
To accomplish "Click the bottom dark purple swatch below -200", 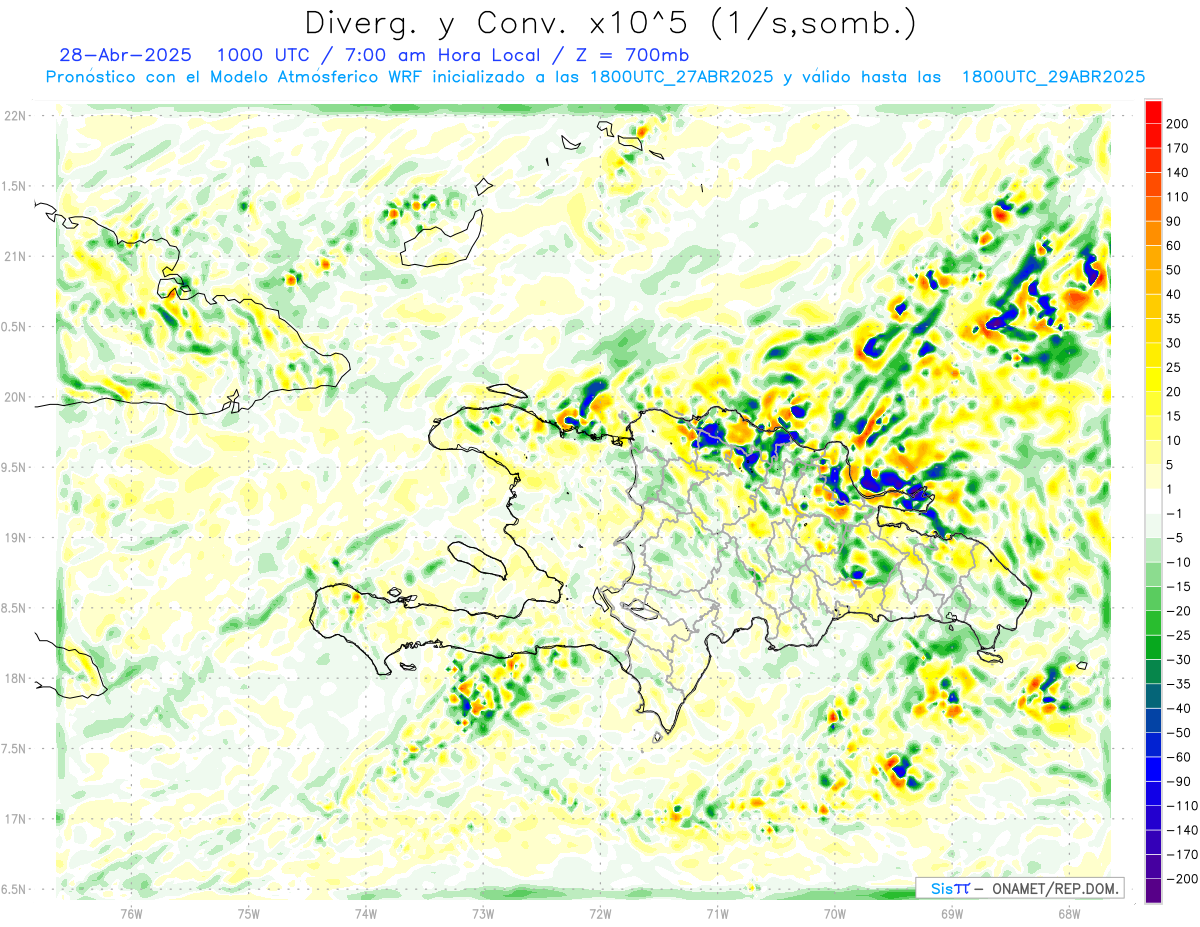I will click(1153, 893).
